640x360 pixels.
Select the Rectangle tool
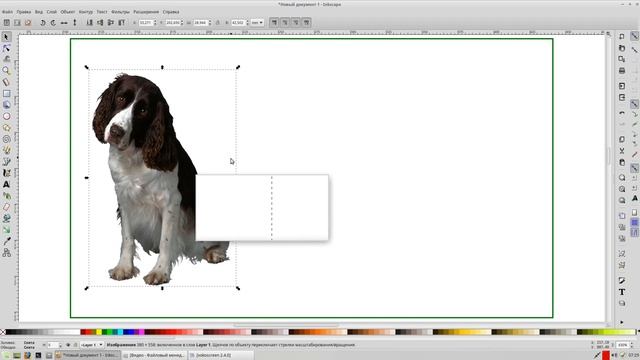click(7, 93)
